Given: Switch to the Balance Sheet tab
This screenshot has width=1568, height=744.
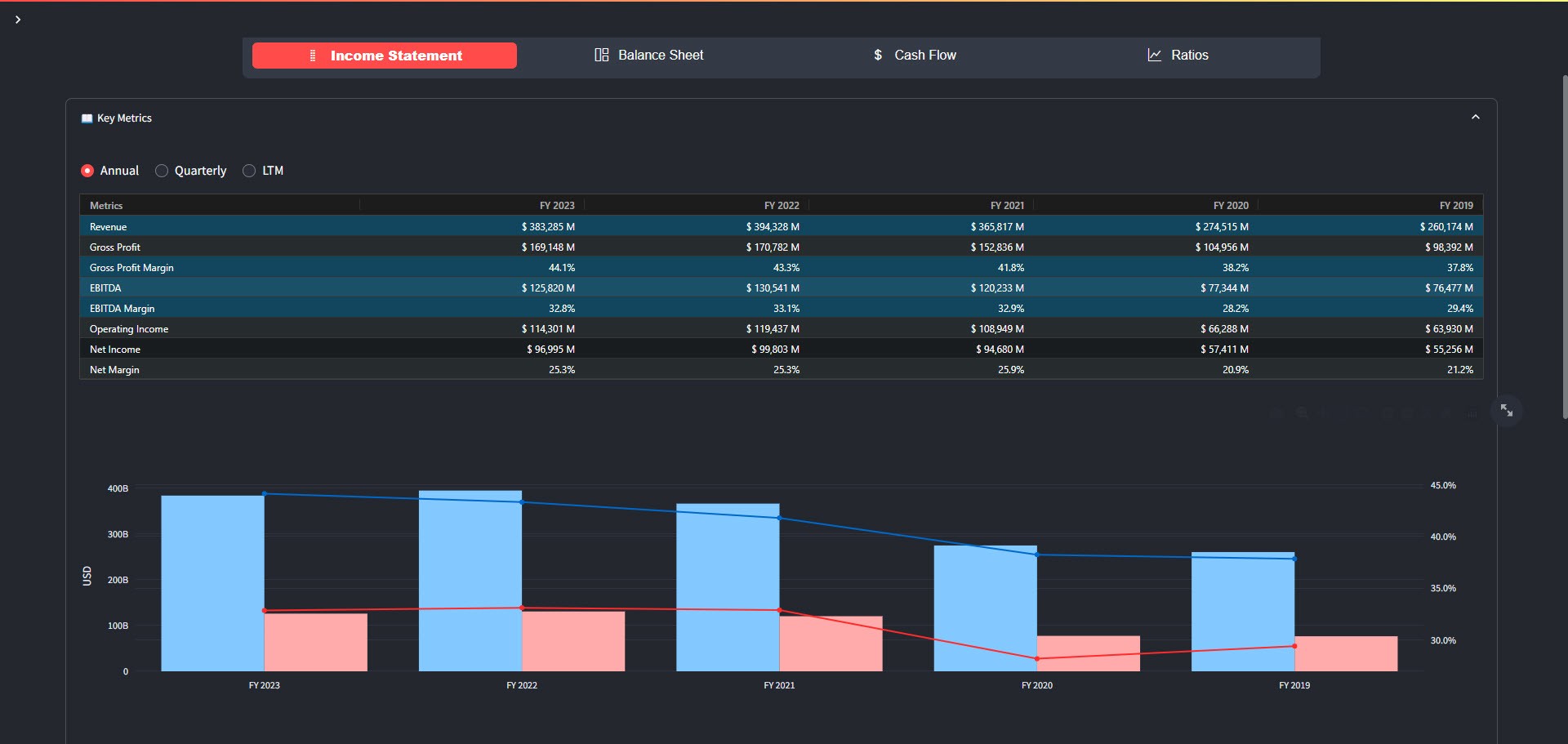Looking at the screenshot, I should pyautogui.click(x=649, y=56).
